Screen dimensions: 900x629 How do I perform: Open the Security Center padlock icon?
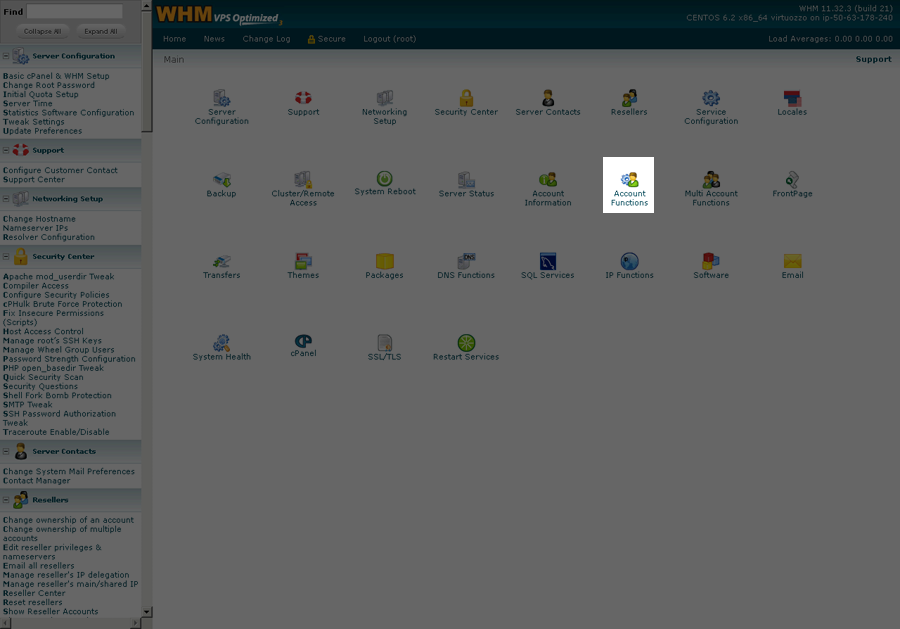pyautogui.click(x=466, y=98)
